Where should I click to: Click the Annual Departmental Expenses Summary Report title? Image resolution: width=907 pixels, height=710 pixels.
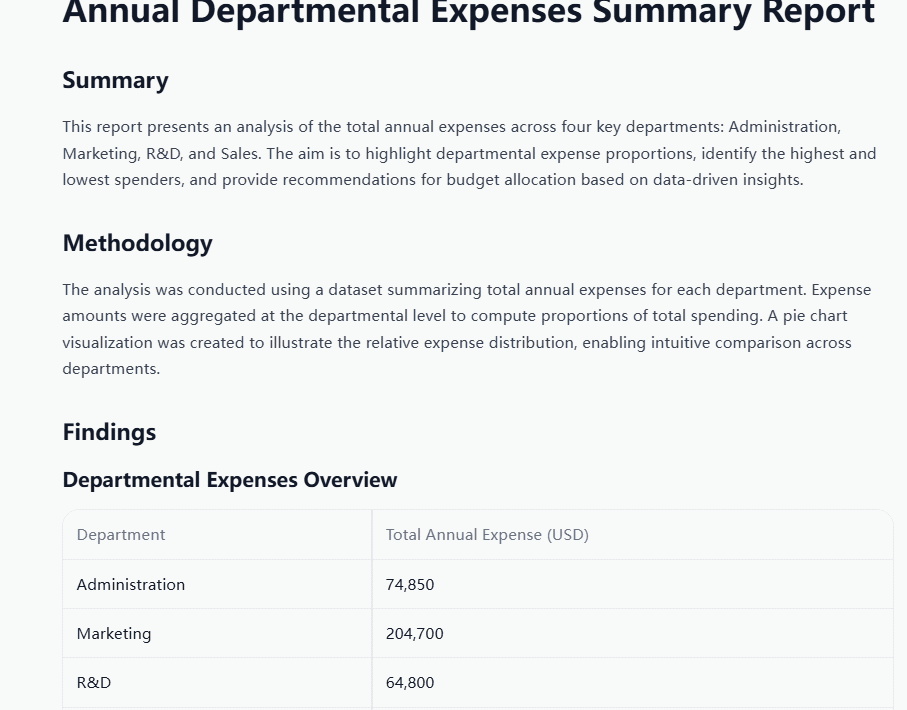[x=468, y=13]
